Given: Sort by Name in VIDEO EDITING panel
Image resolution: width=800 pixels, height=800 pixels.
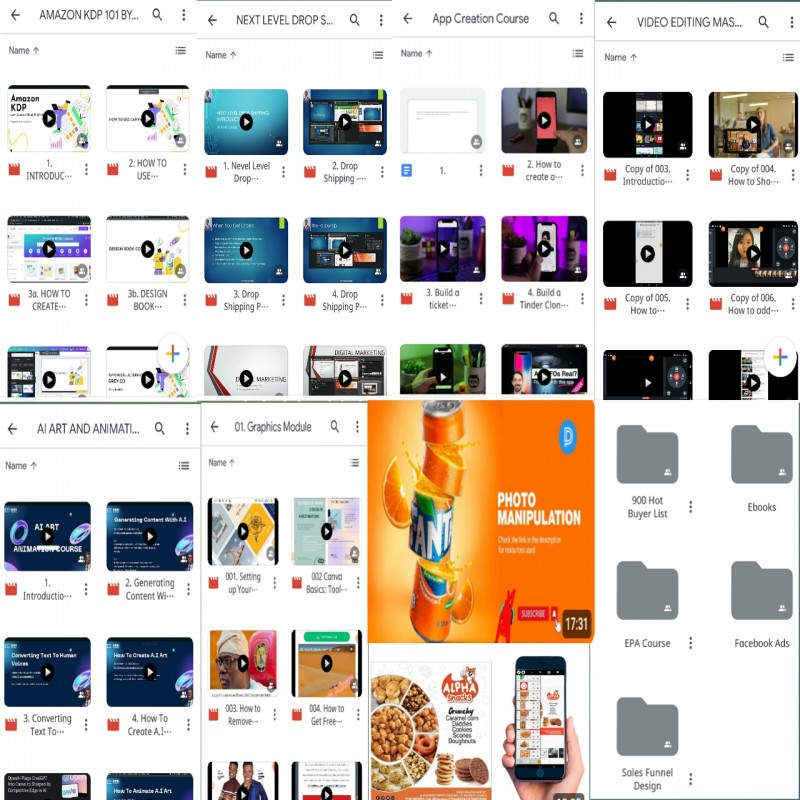Looking at the screenshot, I should (620, 58).
